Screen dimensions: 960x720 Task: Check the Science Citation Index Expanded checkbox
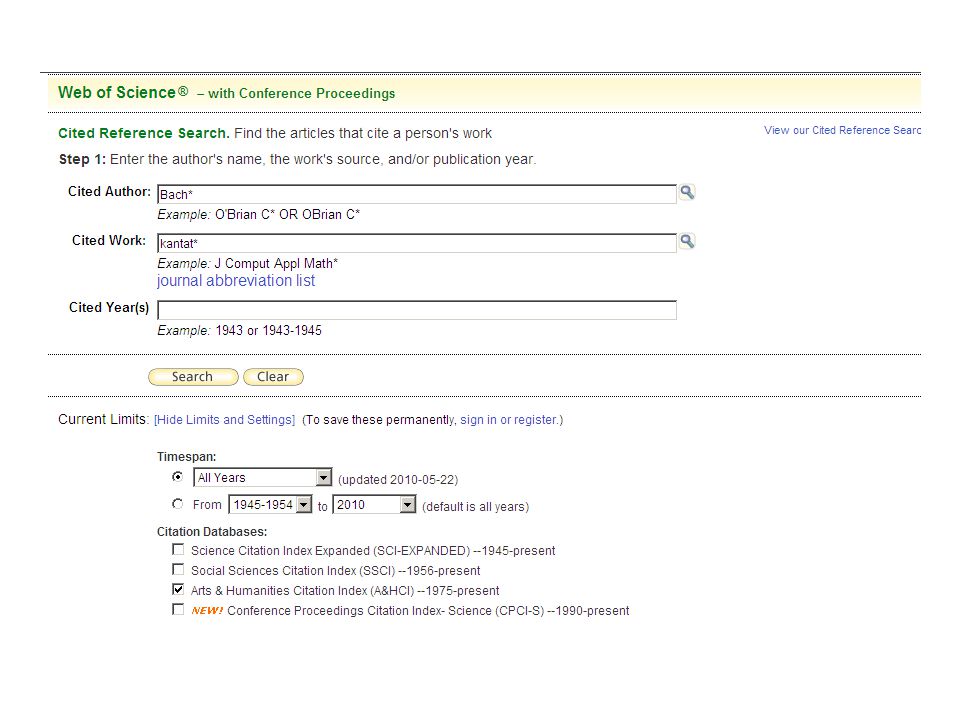point(178,549)
